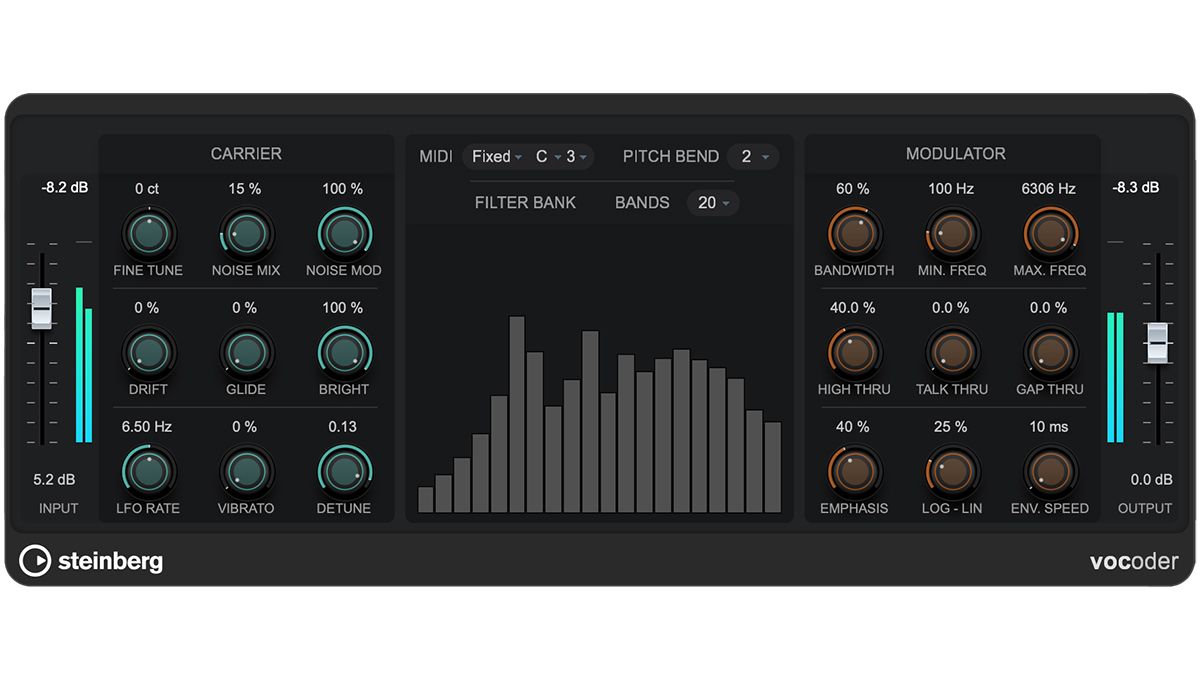Image resolution: width=1200 pixels, height=675 pixels.
Task: Click the CARRIER section heading
Action: [x=246, y=154]
